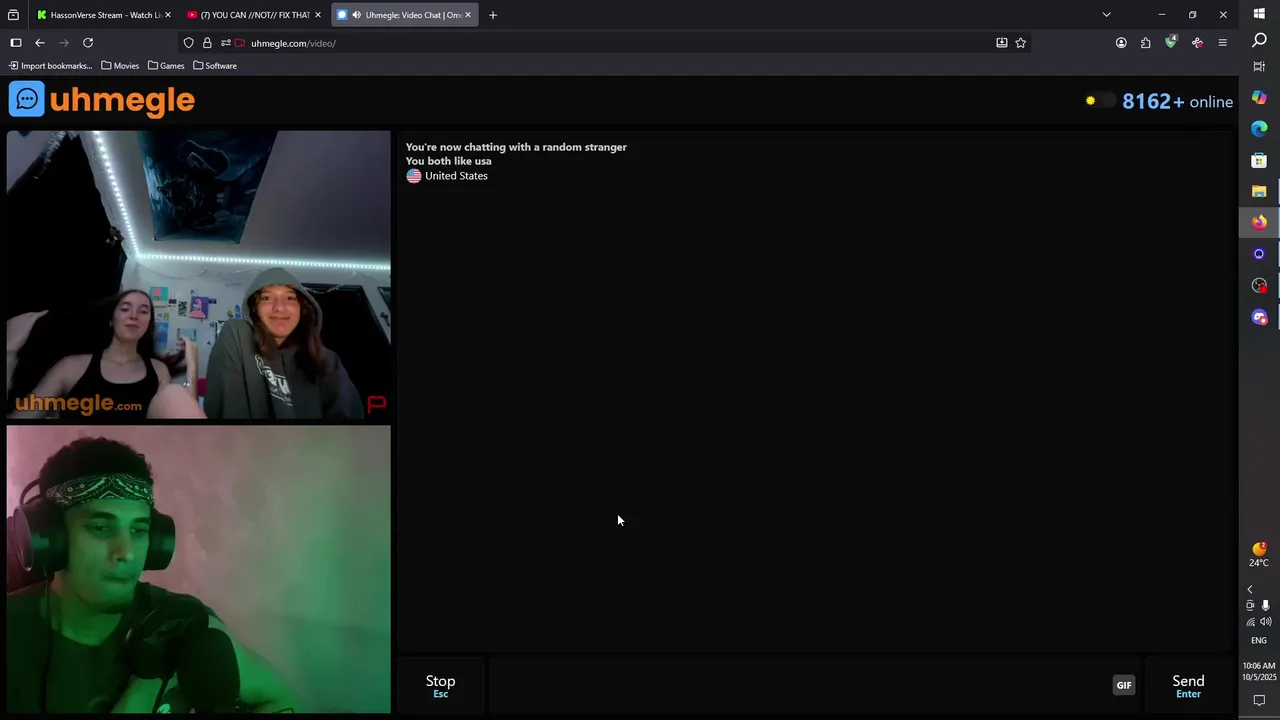Select the Uhmegle: Video Chat tab
The image size is (1280, 720).
[404, 15]
